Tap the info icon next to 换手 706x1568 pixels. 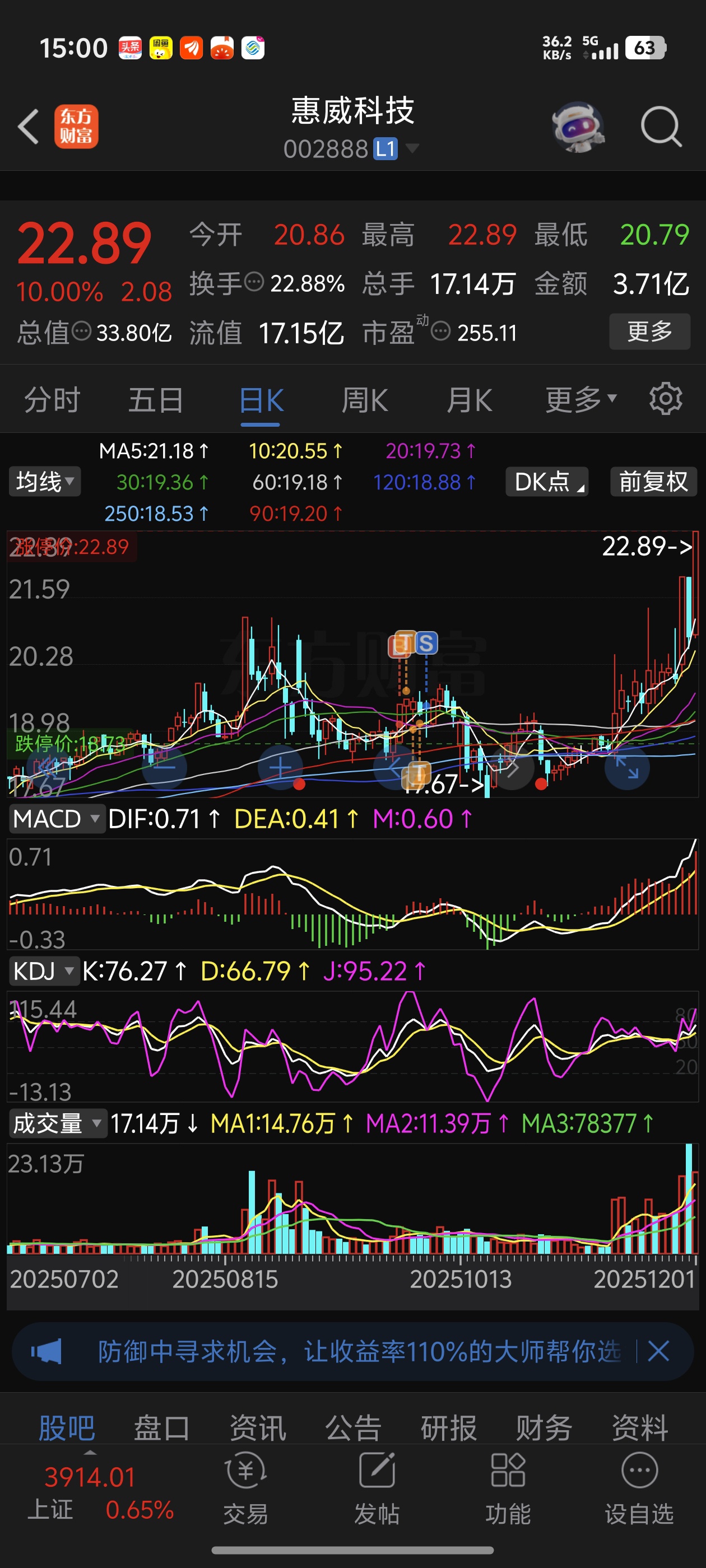(x=254, y=282)
